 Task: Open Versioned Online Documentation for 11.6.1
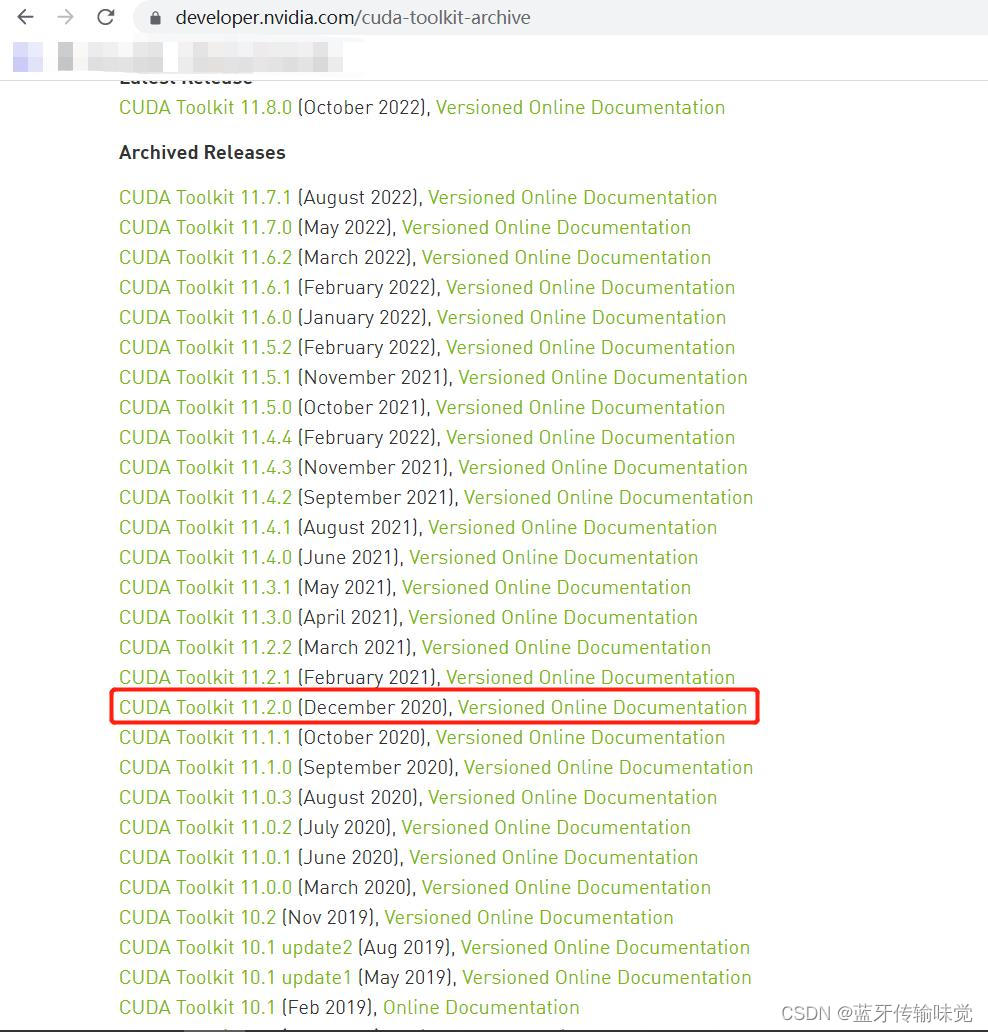coord(591,288)
